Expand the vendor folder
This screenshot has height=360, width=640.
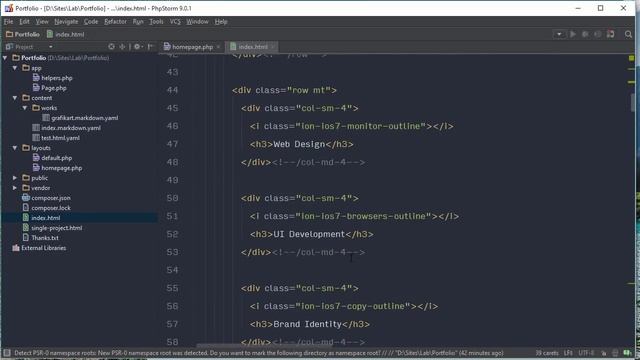coord(15,188)
